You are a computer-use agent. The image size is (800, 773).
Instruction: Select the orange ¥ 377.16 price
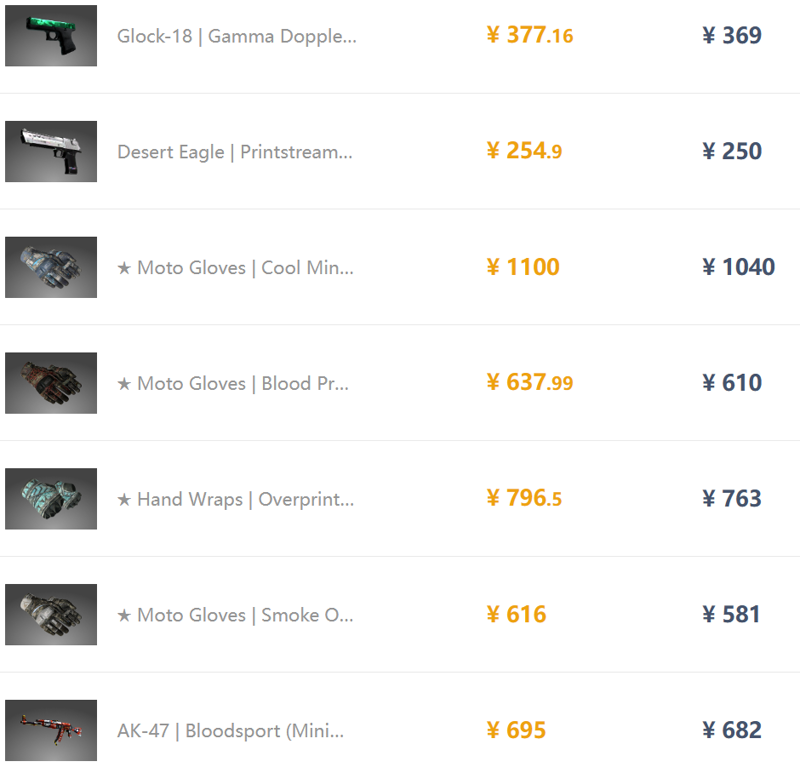pyautogui.click(x=530, y=35)
